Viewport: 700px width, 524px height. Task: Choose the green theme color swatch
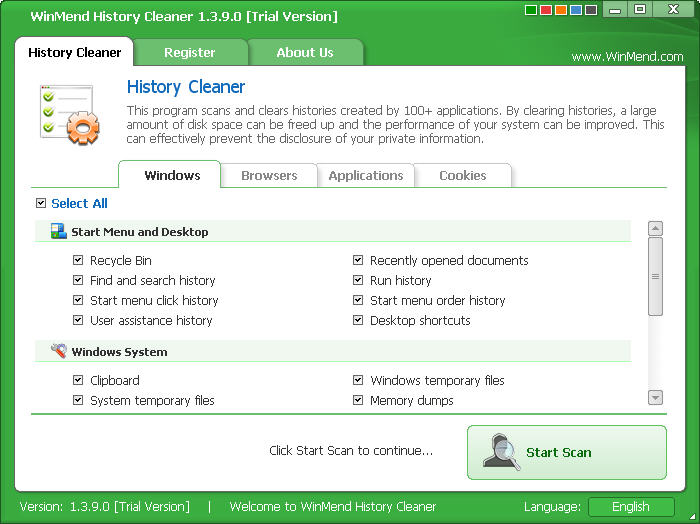pos(531,10)
